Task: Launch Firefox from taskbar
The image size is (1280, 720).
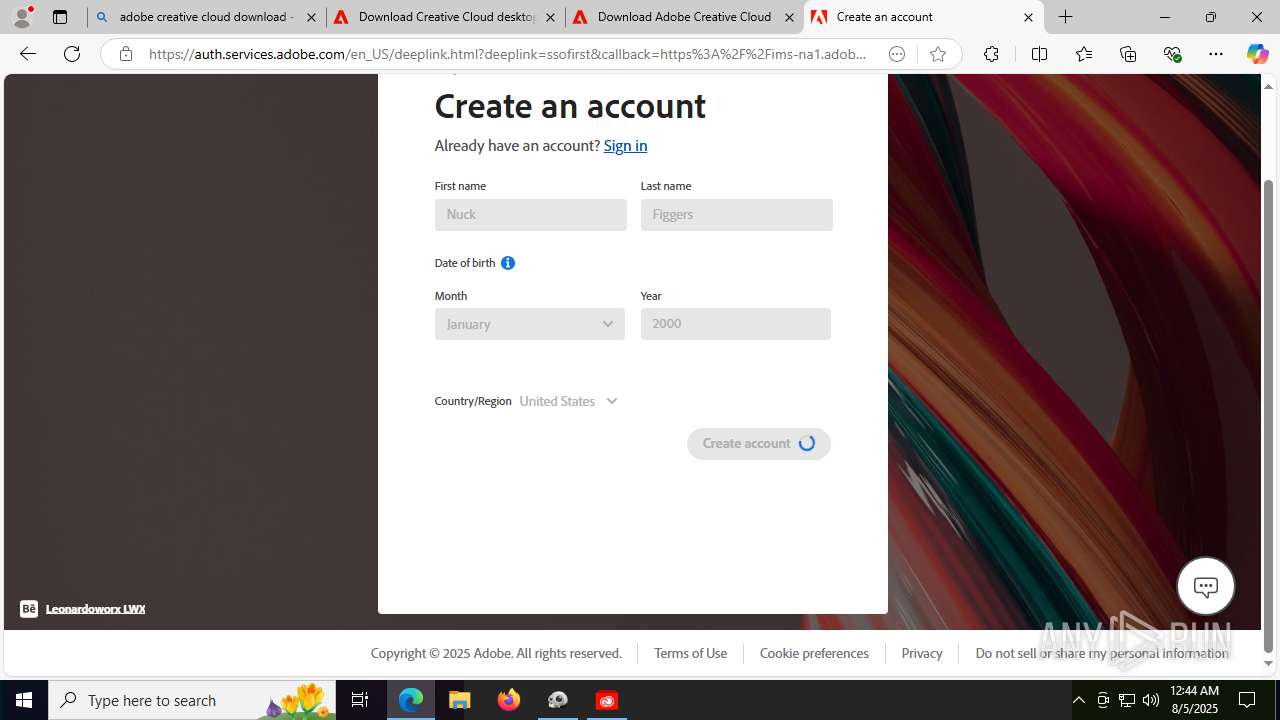Action: point(509,700)
